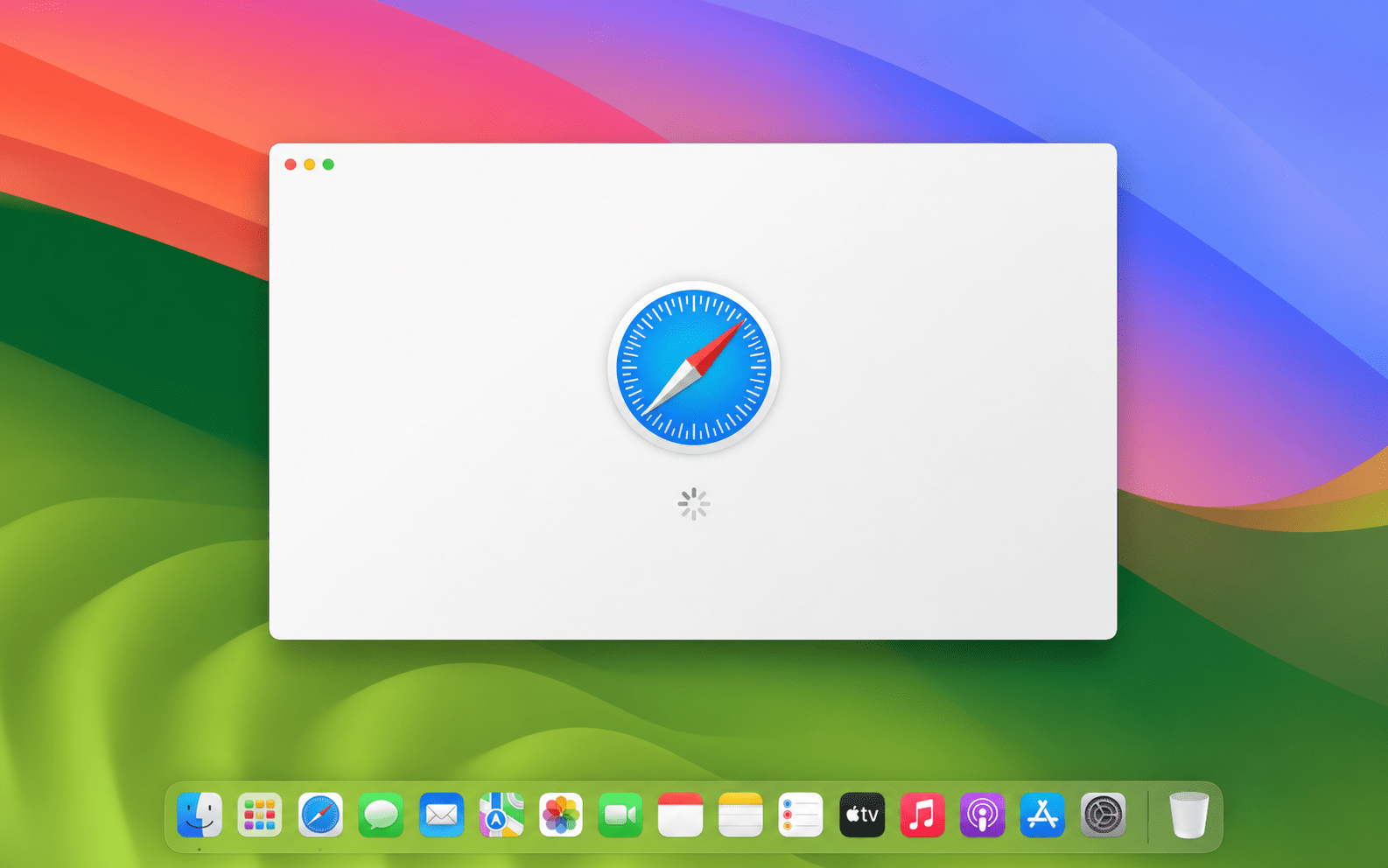Open Reminders in the dock
Viewport: 1388px width, 868px height.
coord(801,815)
